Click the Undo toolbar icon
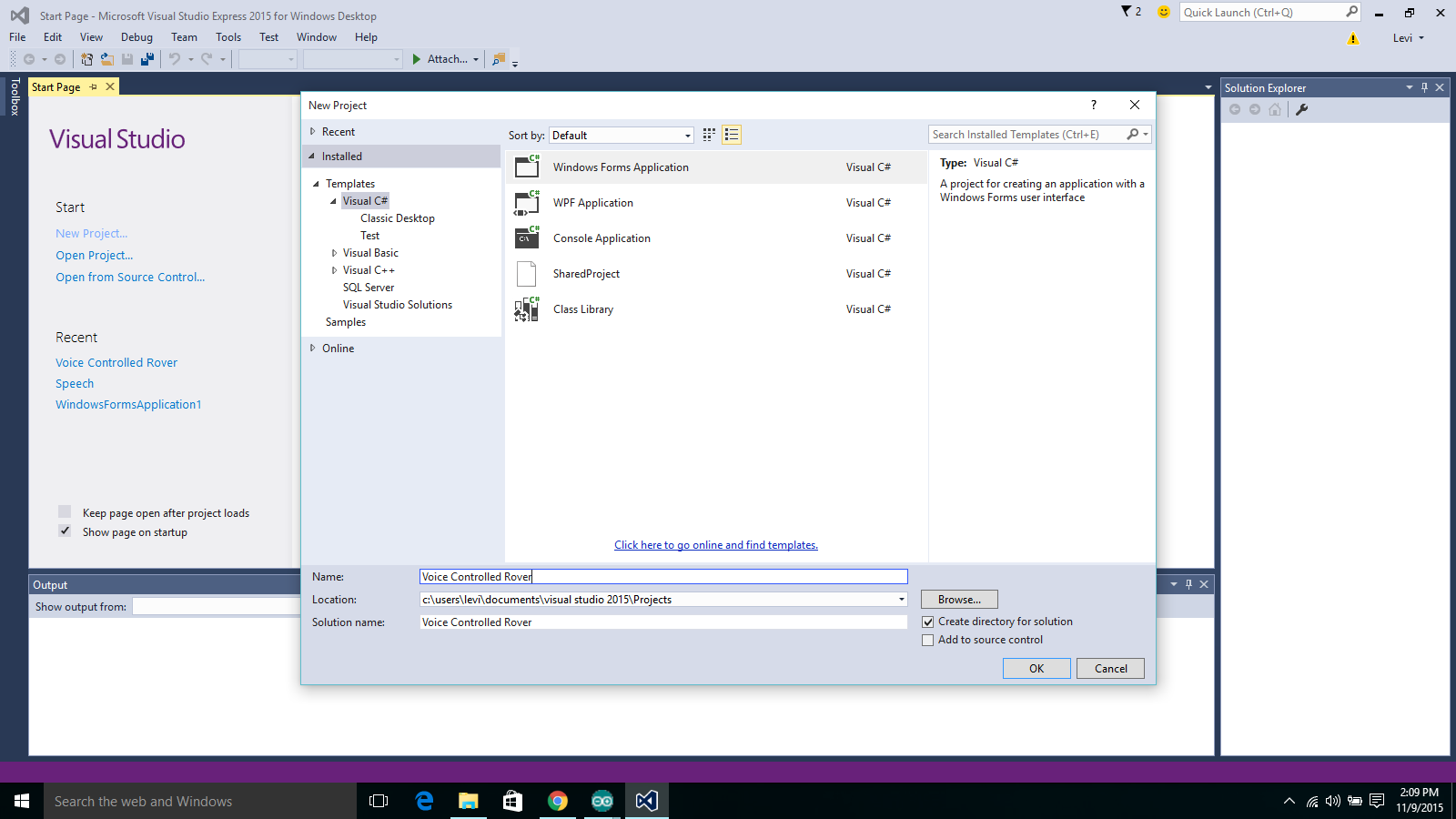 (173, 59)
